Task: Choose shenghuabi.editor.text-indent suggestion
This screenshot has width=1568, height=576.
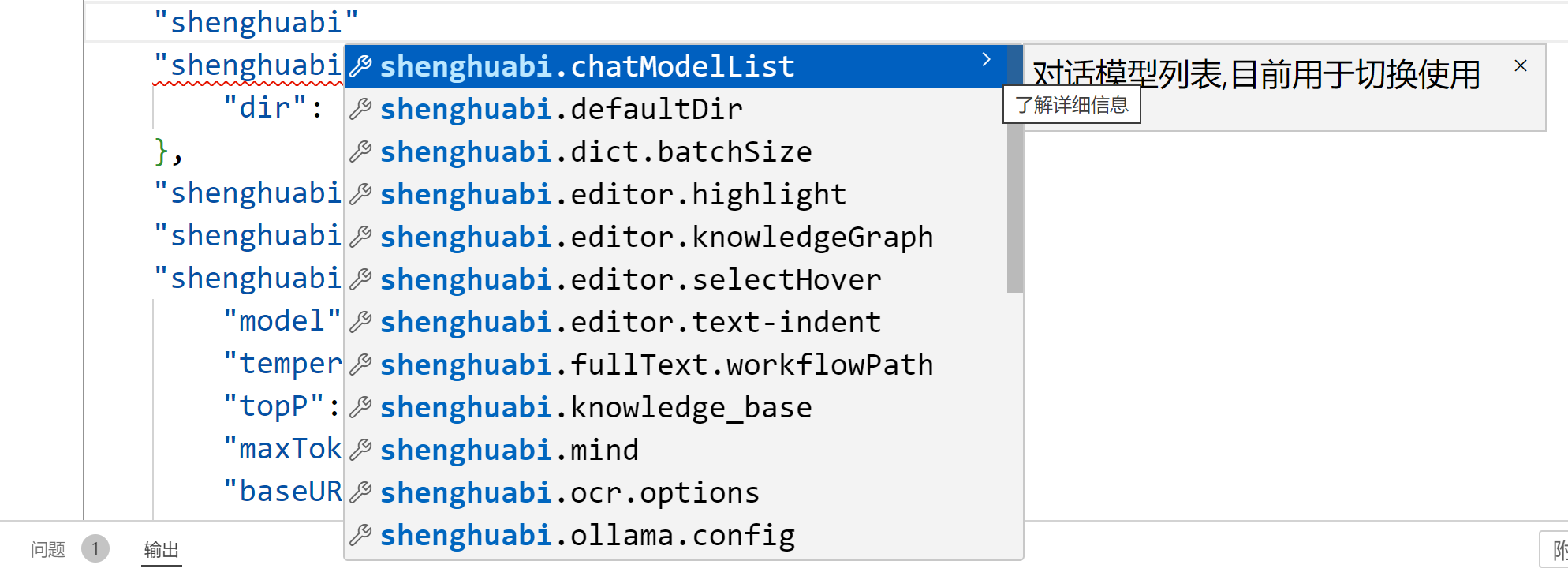Action: coord(630,322)
